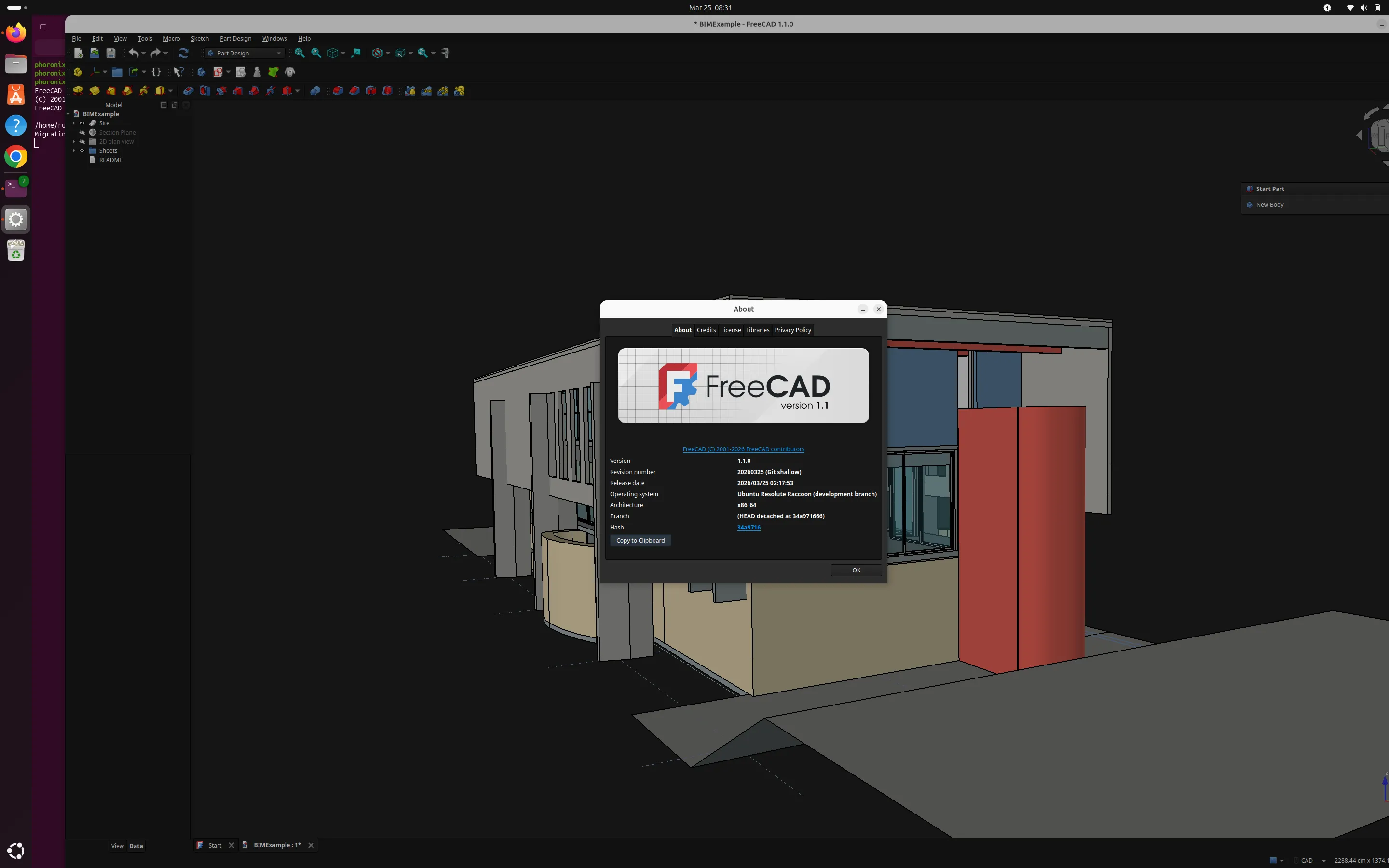Screen dimensions: 1389x868
Task: Click the Pad tool icon
Action: pos(78,91)
